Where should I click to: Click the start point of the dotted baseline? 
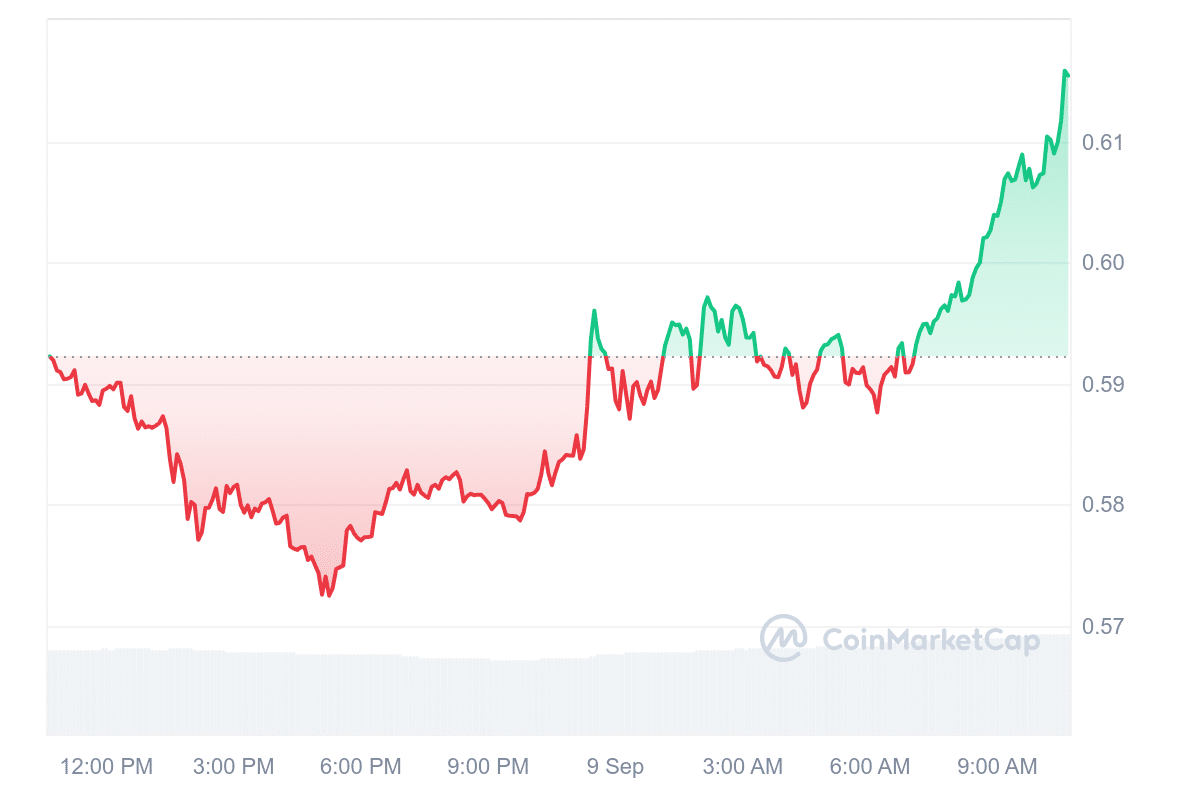[49, 356]
